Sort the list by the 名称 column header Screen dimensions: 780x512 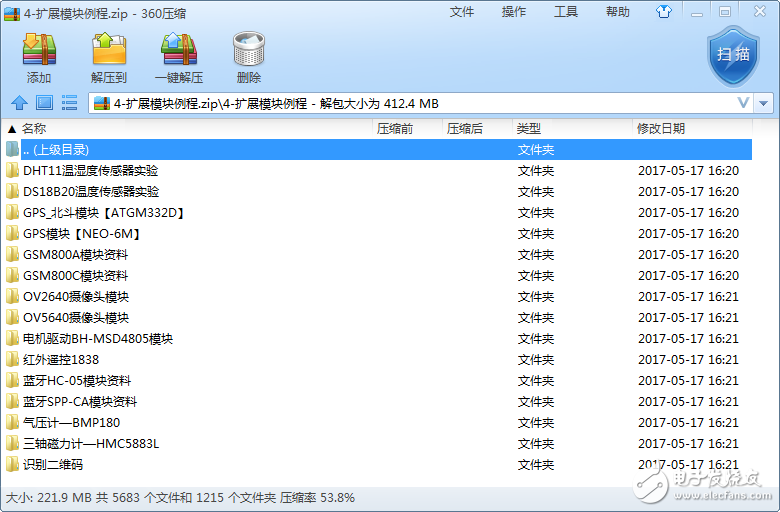point(34,129)
